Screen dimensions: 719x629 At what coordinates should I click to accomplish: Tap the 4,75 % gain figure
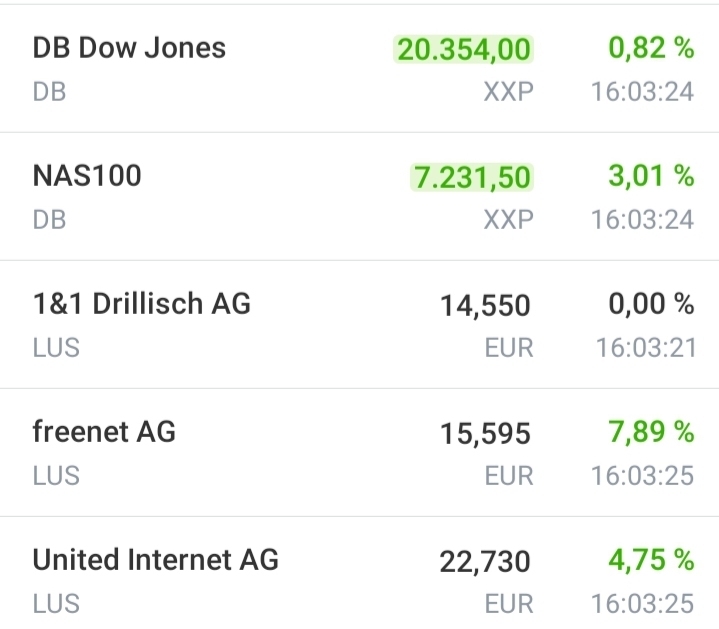click(x=651, y=560)
